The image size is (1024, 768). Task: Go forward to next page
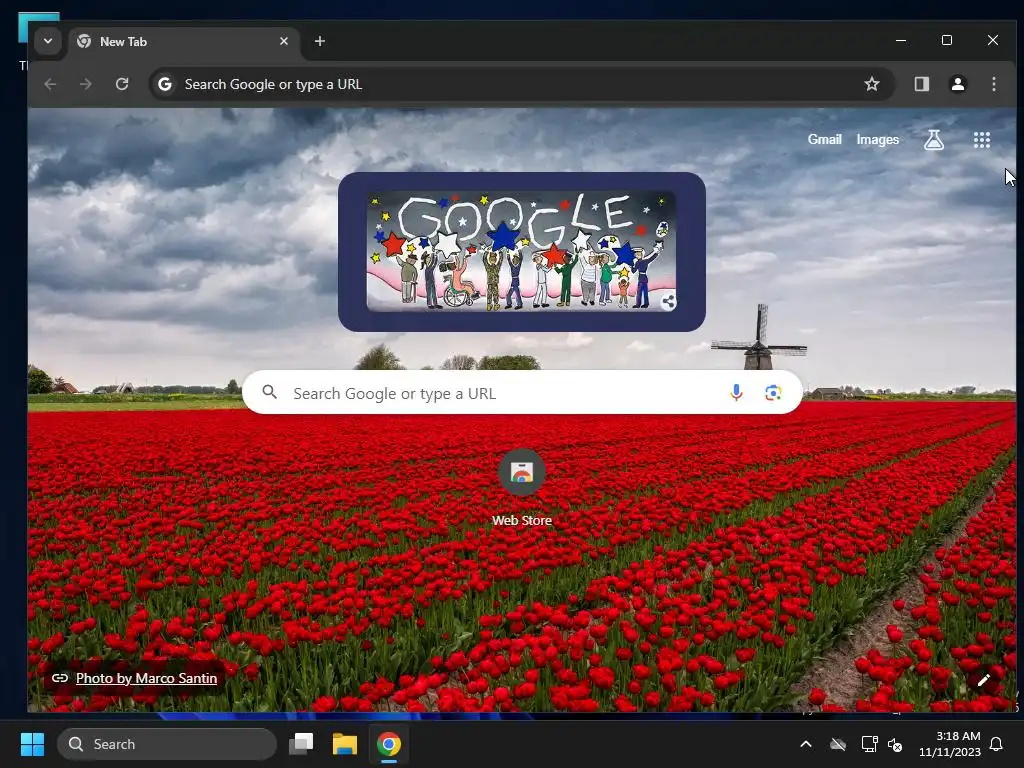click(x=86, y=84)
